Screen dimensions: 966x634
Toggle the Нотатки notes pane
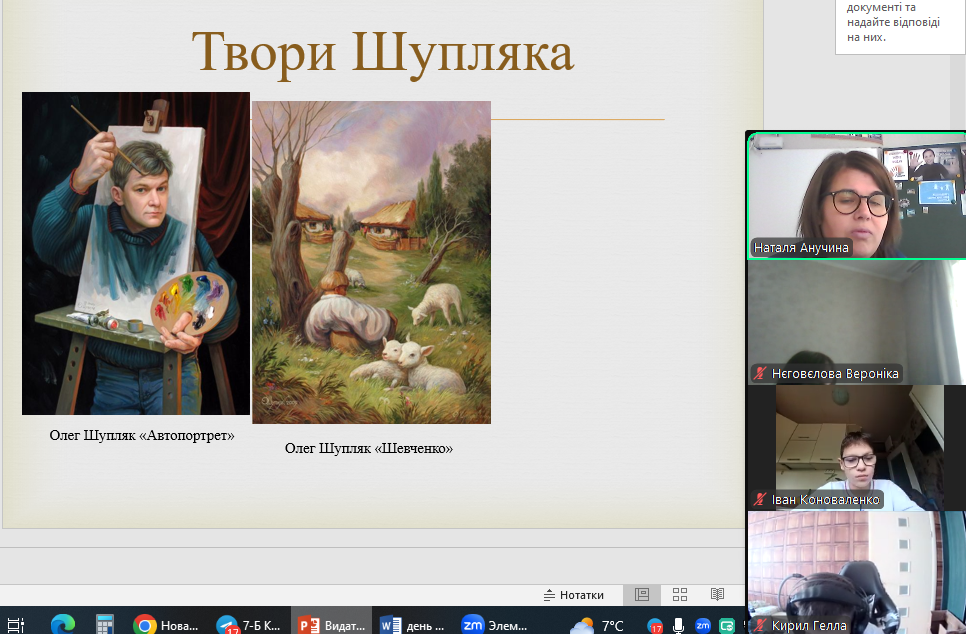pos(574,595)
